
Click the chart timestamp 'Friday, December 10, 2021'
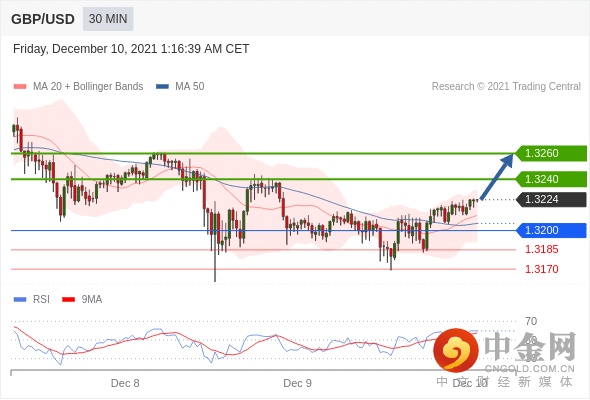coord(131,49)
